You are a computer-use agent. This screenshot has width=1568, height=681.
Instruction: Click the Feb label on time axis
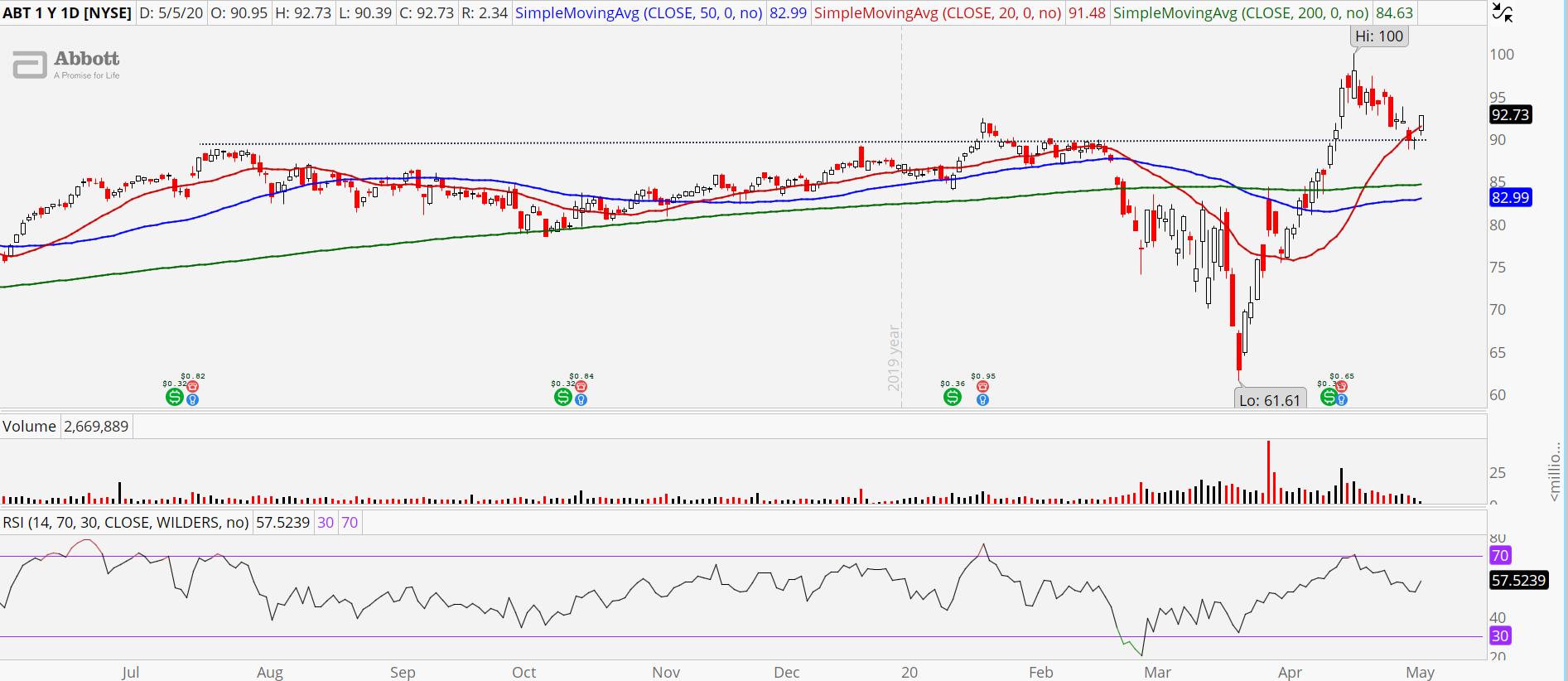click(1041, 672)
